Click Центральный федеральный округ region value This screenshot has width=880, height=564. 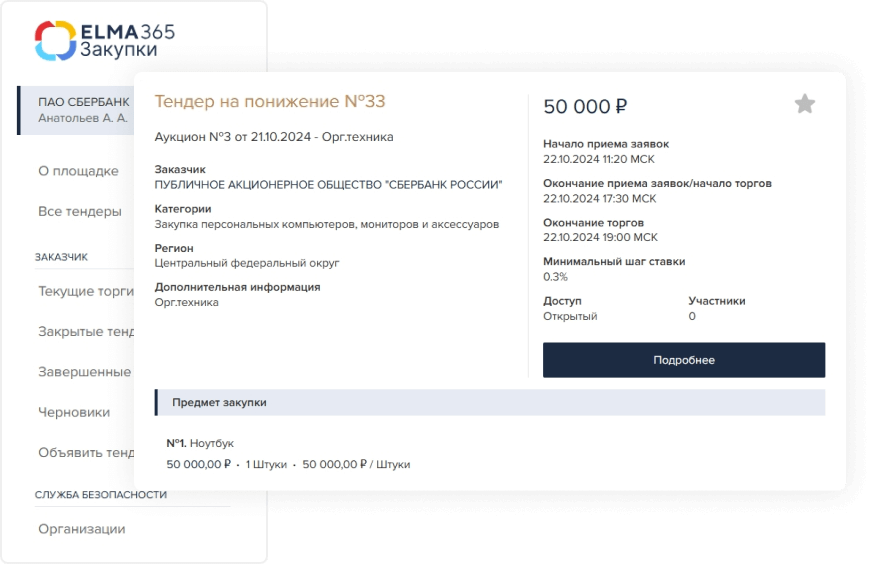[247, 263]
